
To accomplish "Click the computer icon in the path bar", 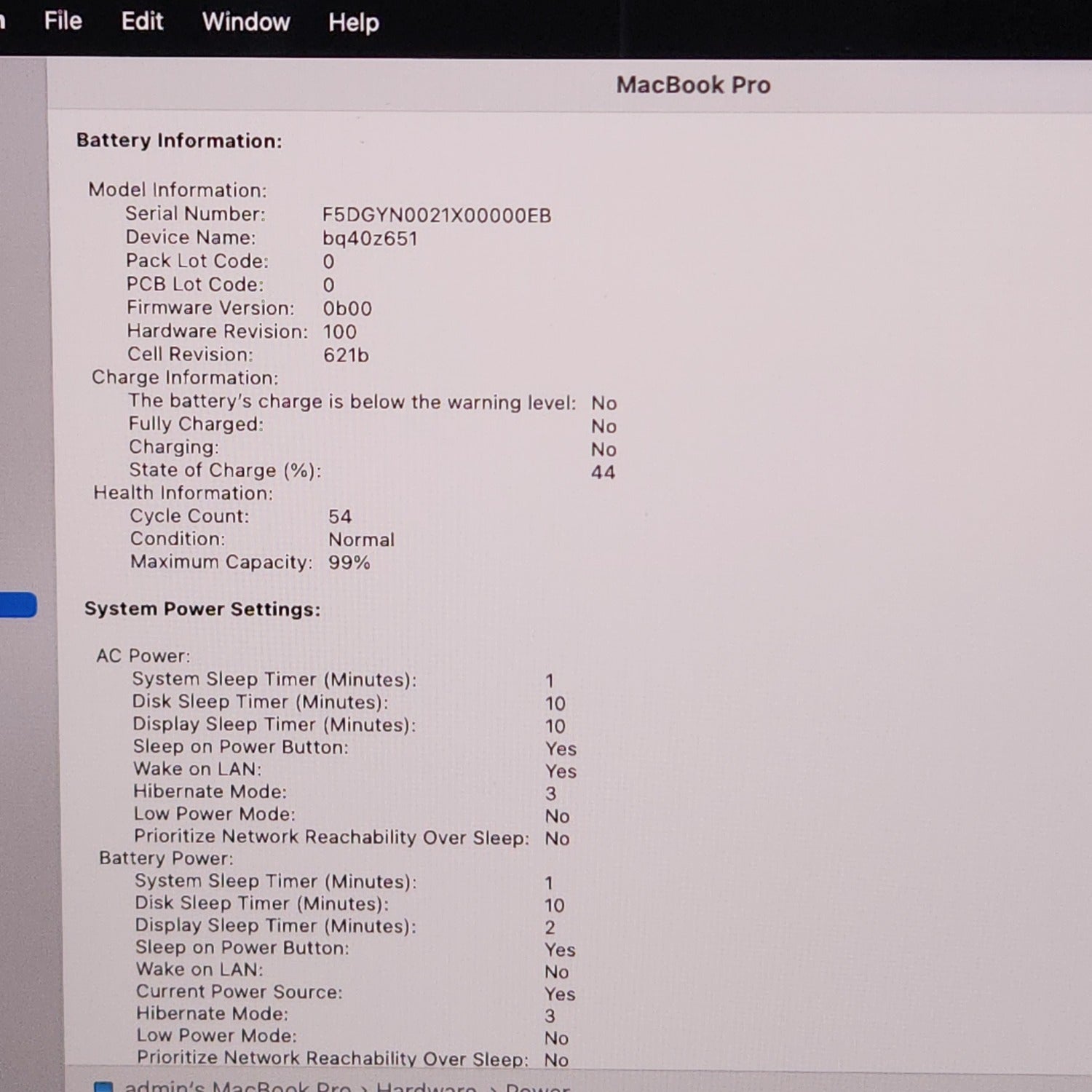I will [x=103, y=1087].
